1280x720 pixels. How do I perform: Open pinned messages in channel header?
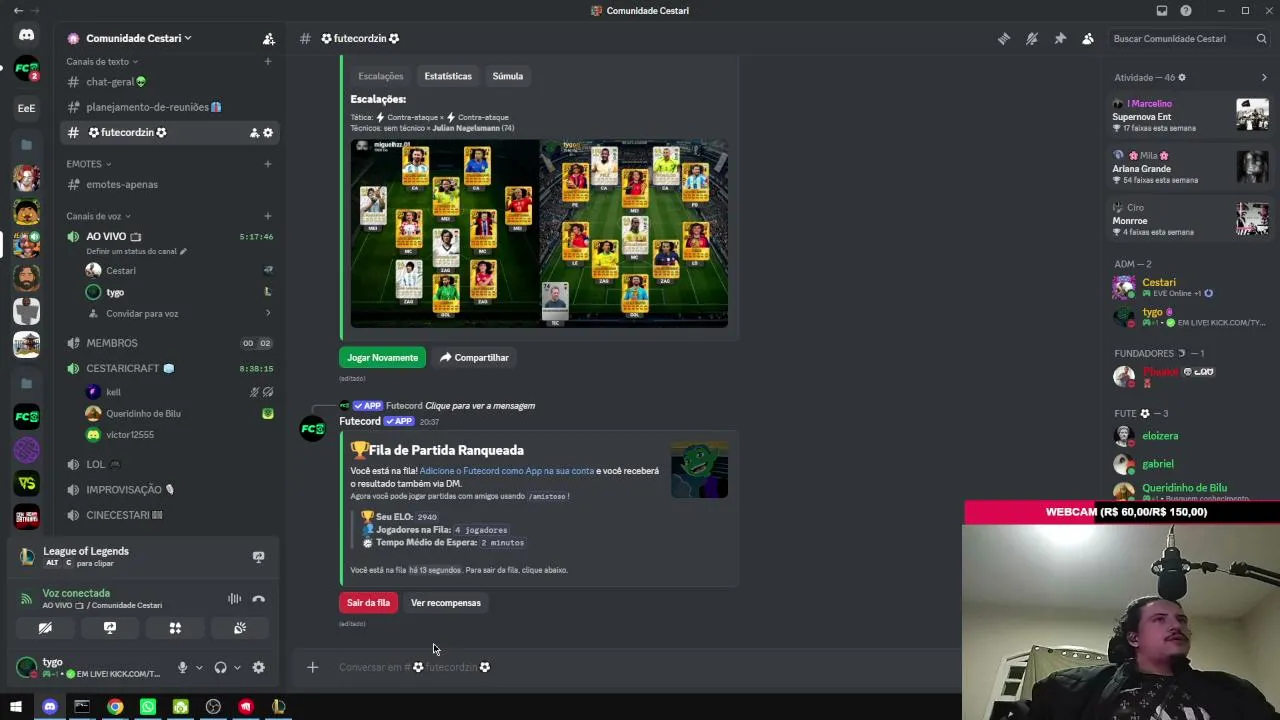click(1060, 39)
